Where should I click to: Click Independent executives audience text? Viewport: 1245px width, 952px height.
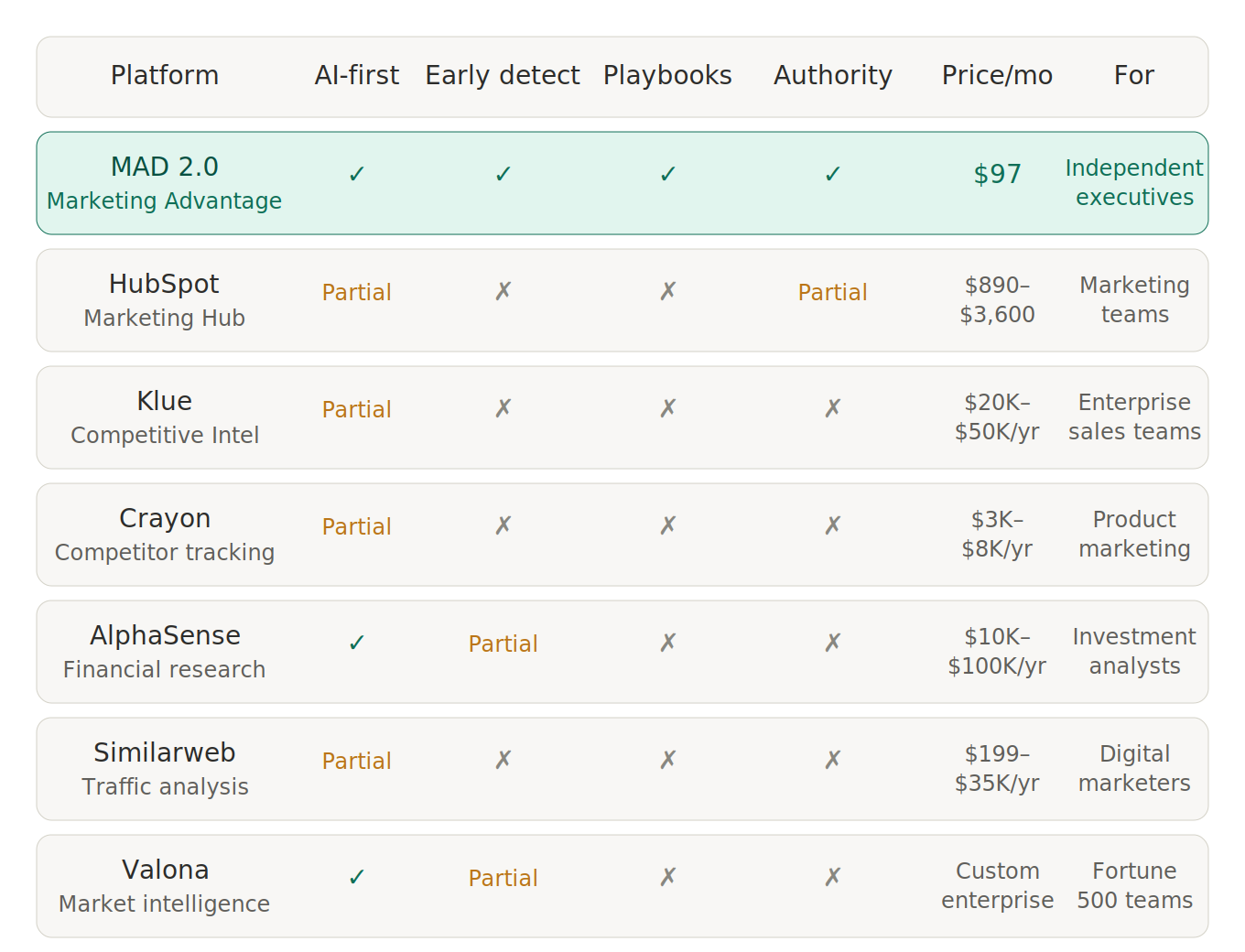pos(1134,182)
